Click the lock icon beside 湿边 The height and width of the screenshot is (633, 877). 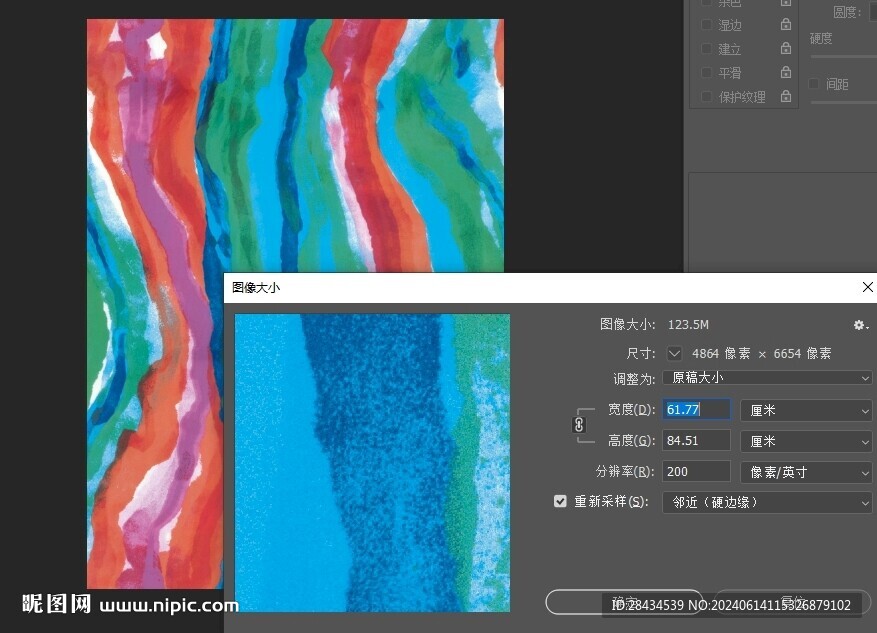[786, 24]
